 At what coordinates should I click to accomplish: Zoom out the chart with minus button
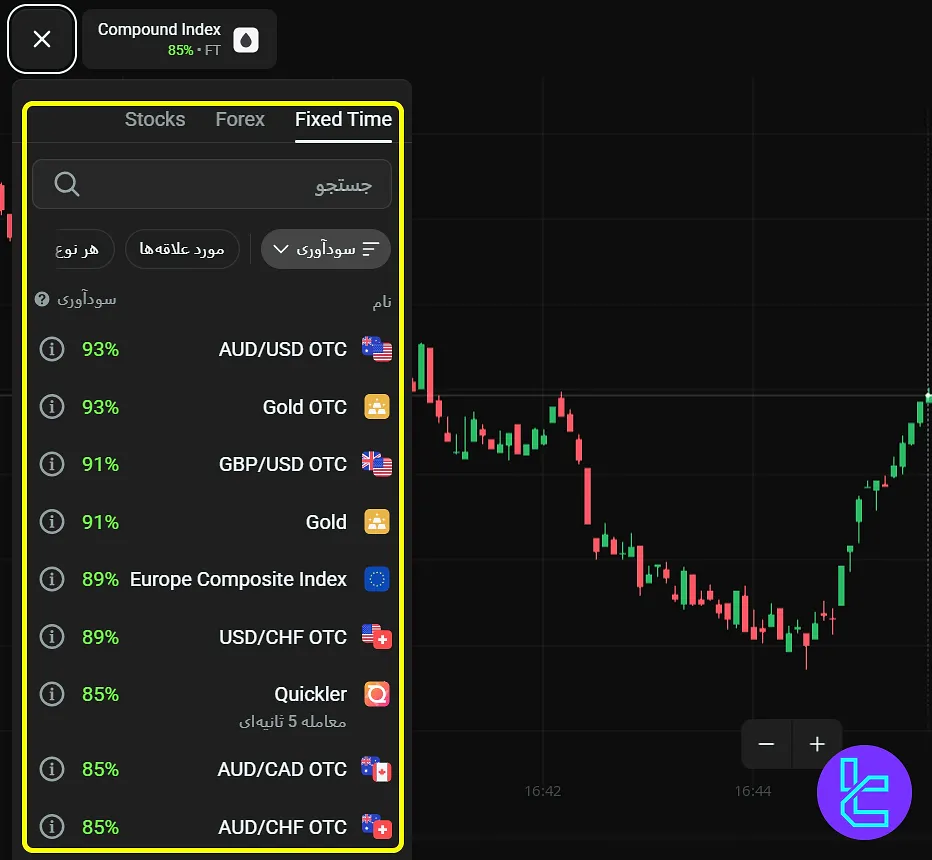pos(767,744)
